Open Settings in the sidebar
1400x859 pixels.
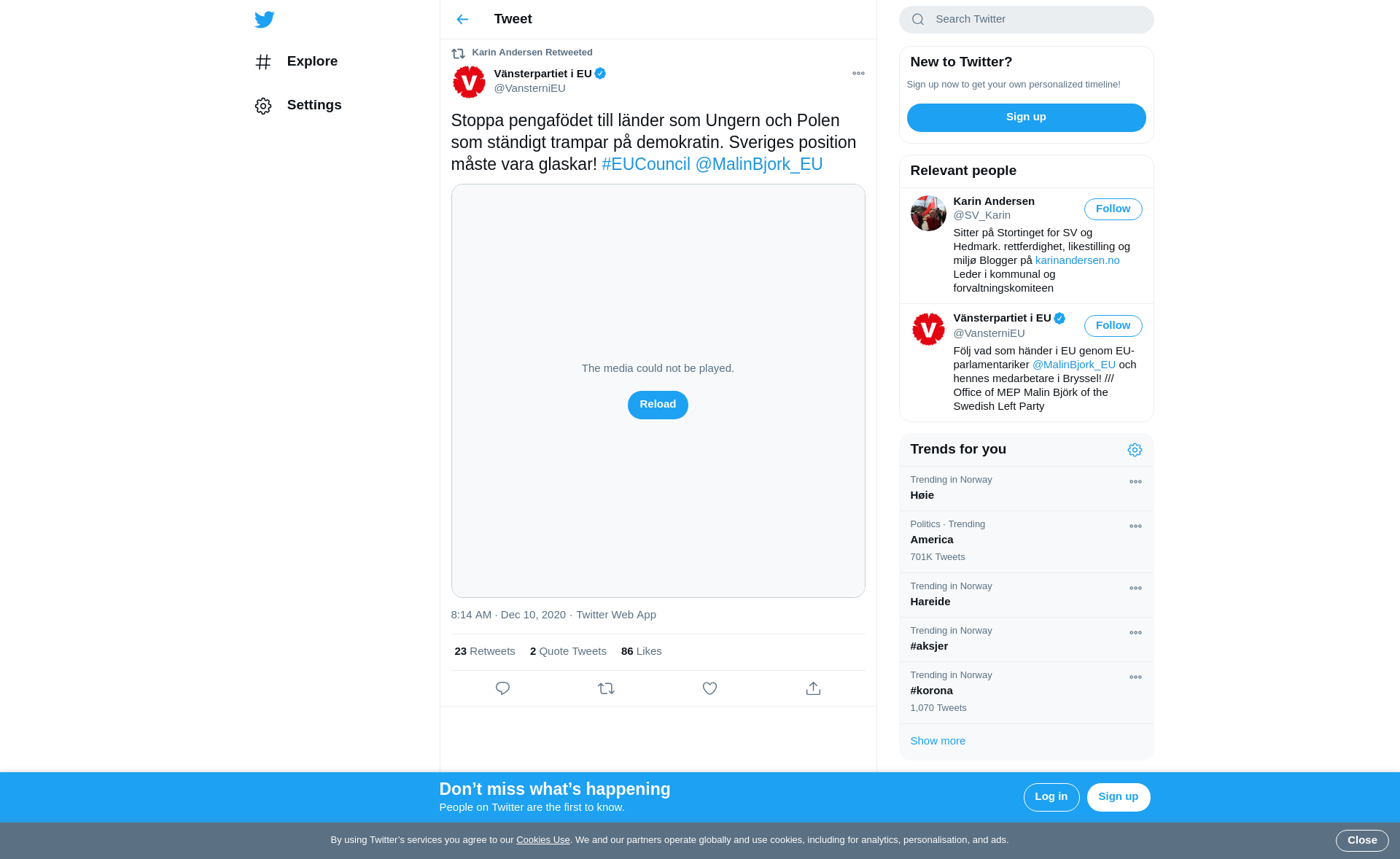click(298, 106)
